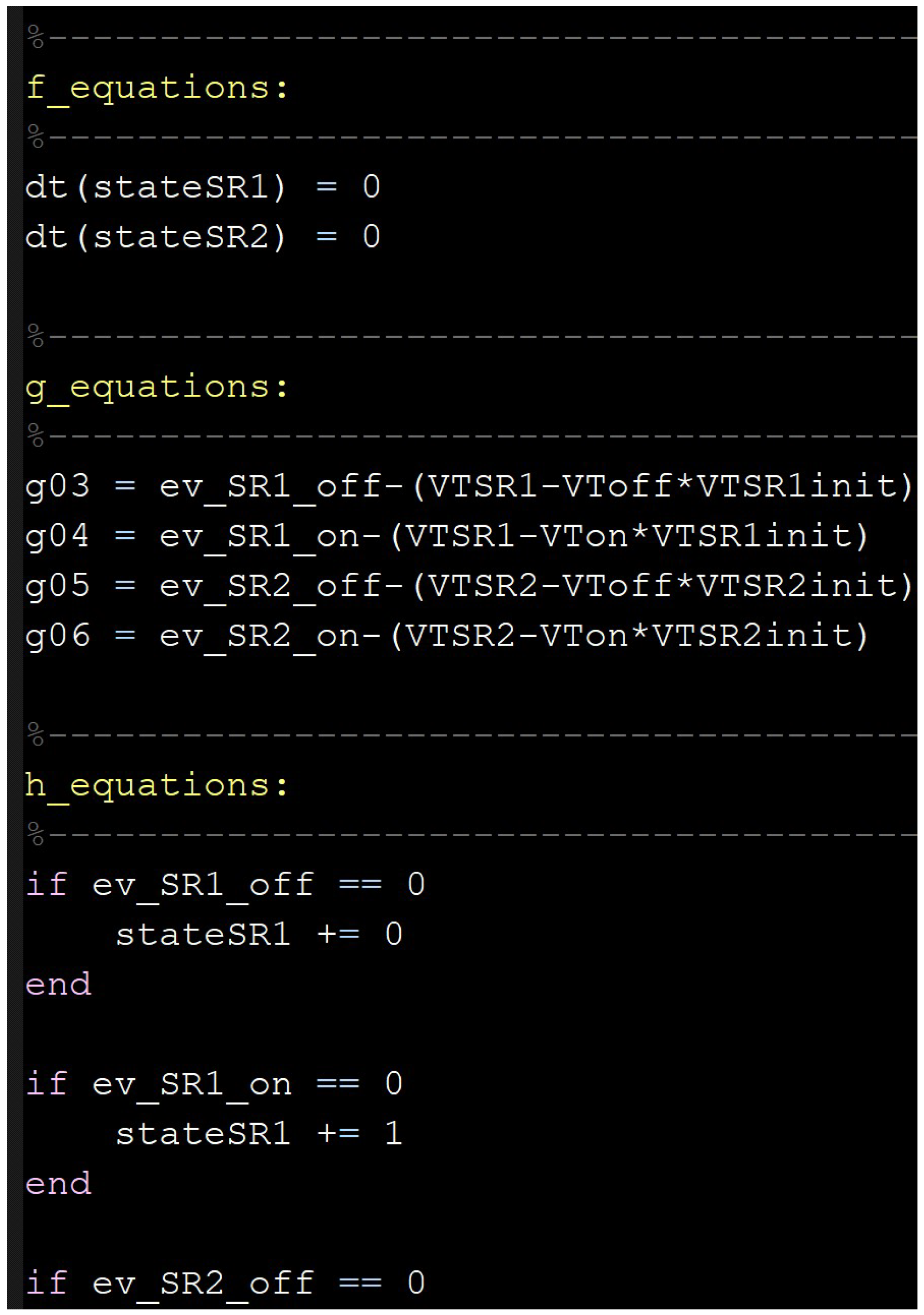This screenshot has width=924, height=1315.
Task: Click the g06 ev_SR2_on equation line
Action: [447, 636]
